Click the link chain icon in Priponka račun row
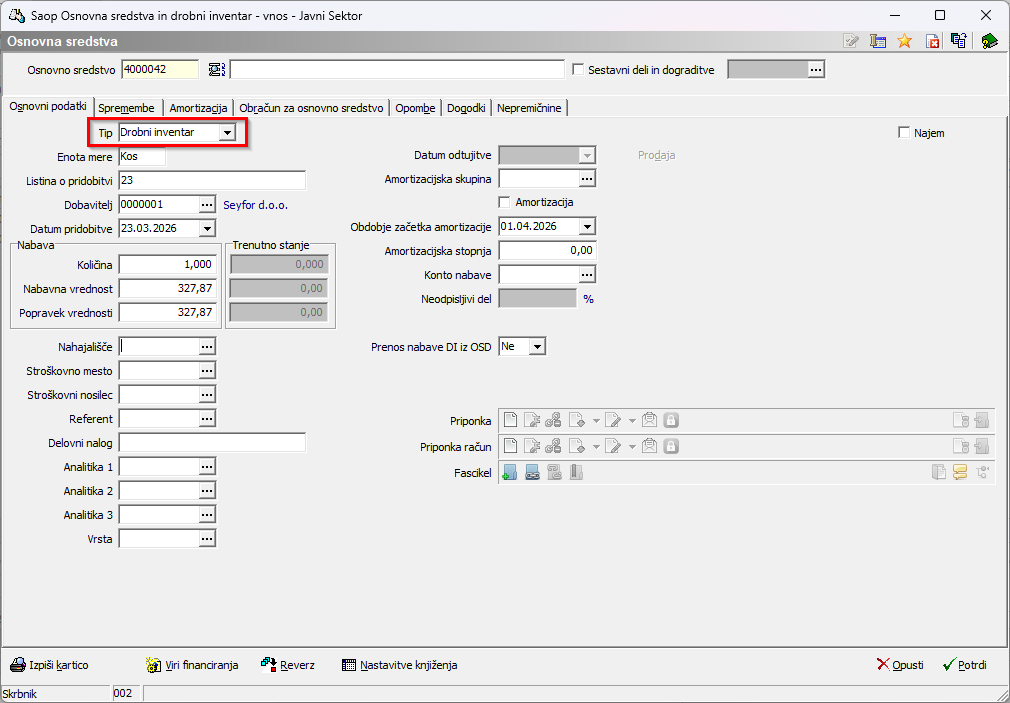1010x703 pixels. pyautogui.click(x=553, y=447)
